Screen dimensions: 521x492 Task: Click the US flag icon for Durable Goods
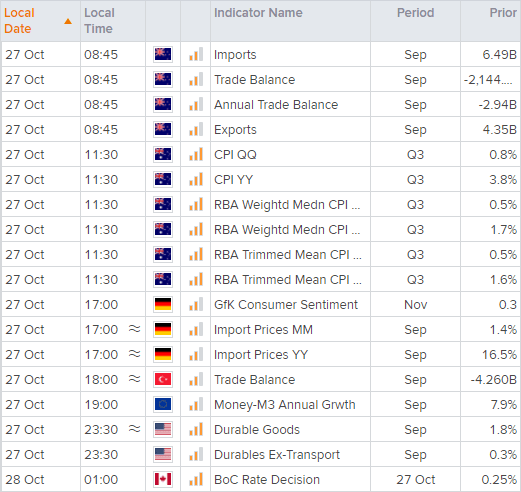[163, 429]
